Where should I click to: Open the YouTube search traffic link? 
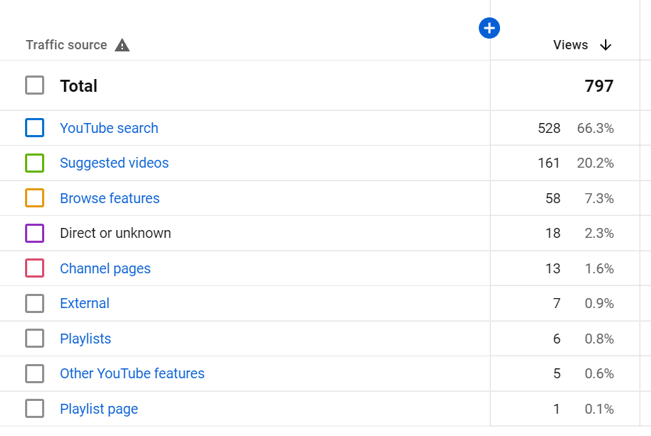point(109,128)
